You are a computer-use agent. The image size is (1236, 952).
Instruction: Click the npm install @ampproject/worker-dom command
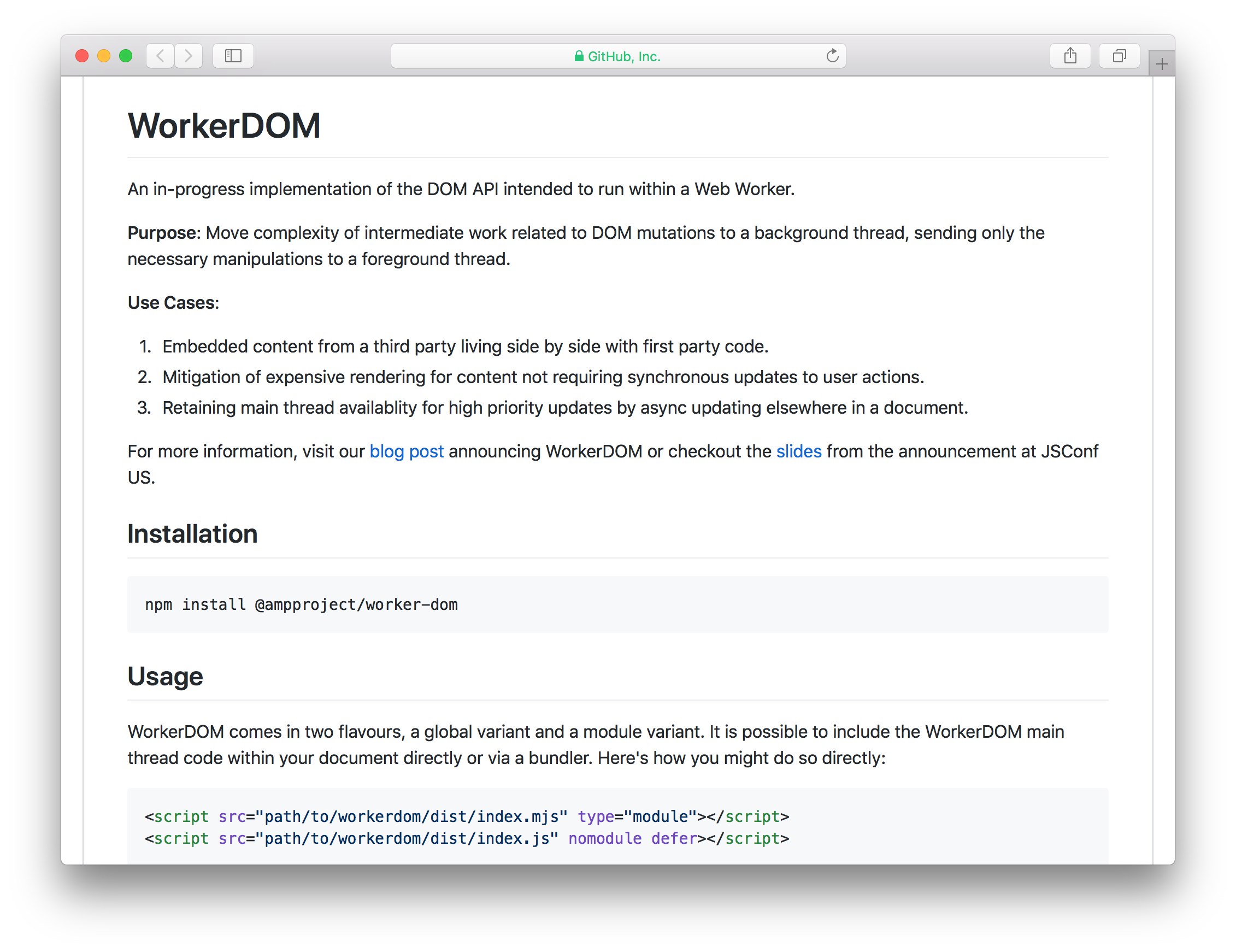(x=302, y=604)
